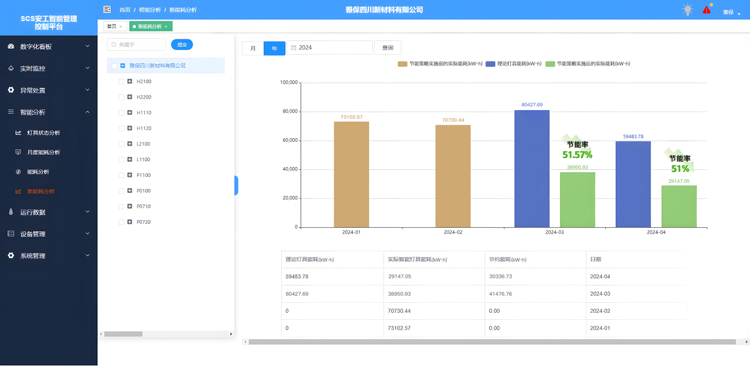Screen dimensions: 750x369
Task: Select the green 新能耗分析 page tab
Action: [x=151, y=26]
